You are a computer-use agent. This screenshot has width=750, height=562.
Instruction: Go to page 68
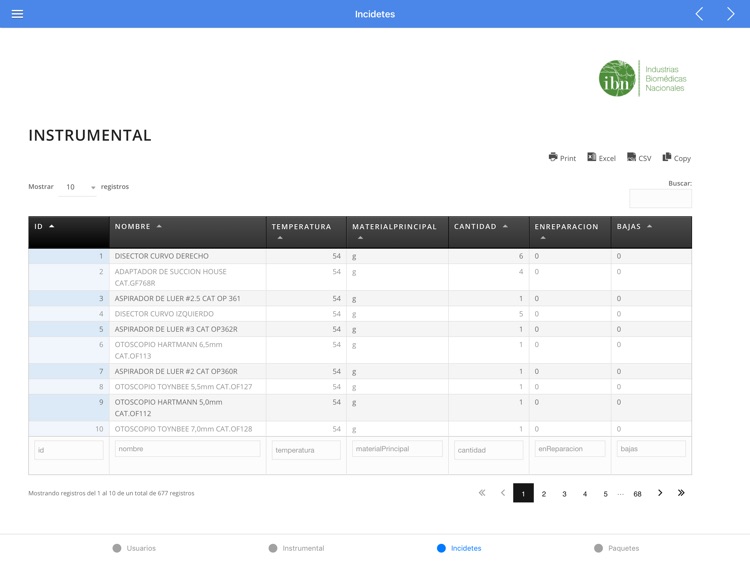(638, 494)
